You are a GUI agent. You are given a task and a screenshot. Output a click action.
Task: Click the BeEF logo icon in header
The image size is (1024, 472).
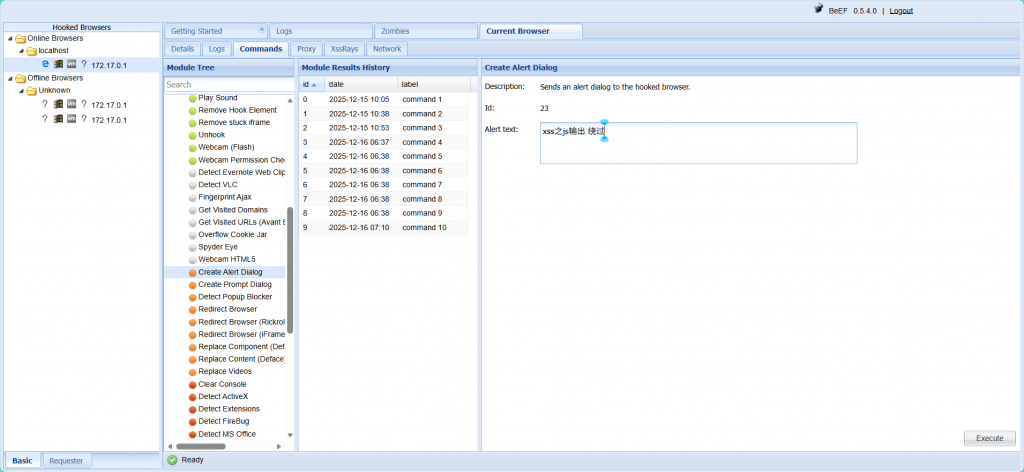point(819,10)
